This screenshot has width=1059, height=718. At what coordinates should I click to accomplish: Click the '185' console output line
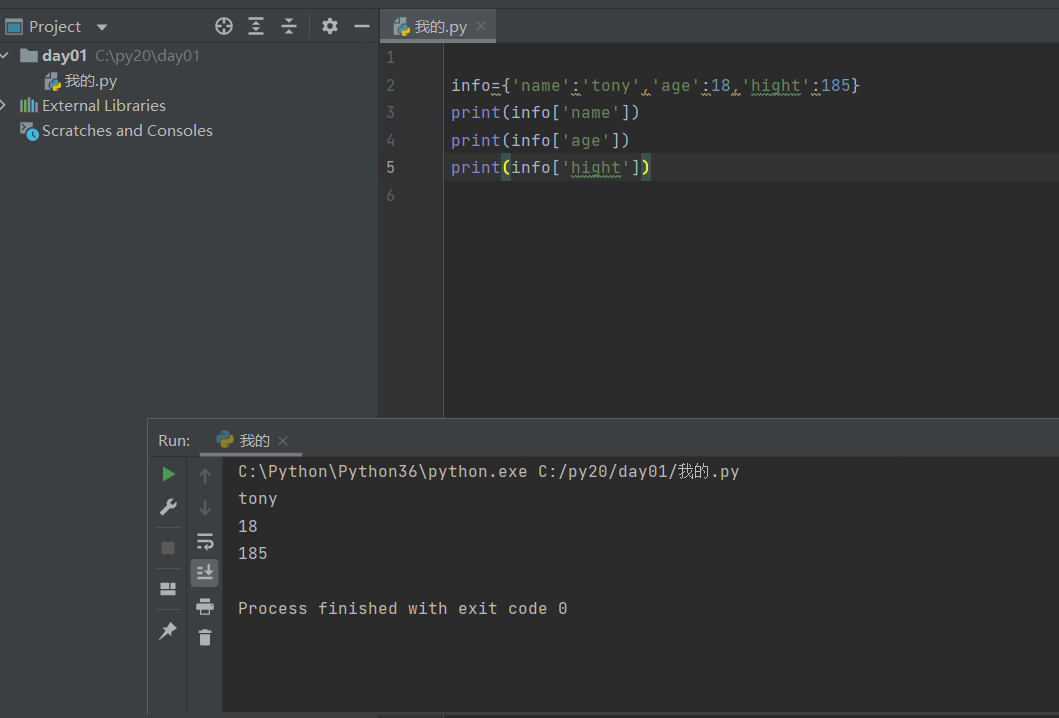pos(253,553)
